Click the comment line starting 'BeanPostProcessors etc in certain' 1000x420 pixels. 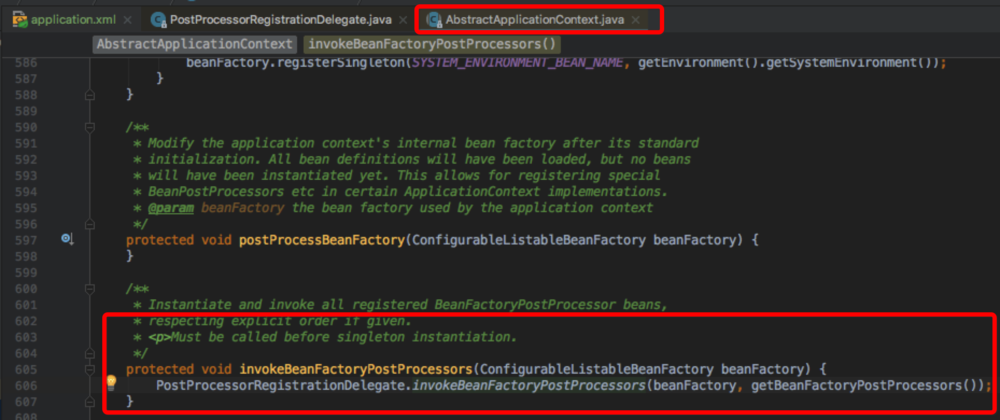pos(408,191)
